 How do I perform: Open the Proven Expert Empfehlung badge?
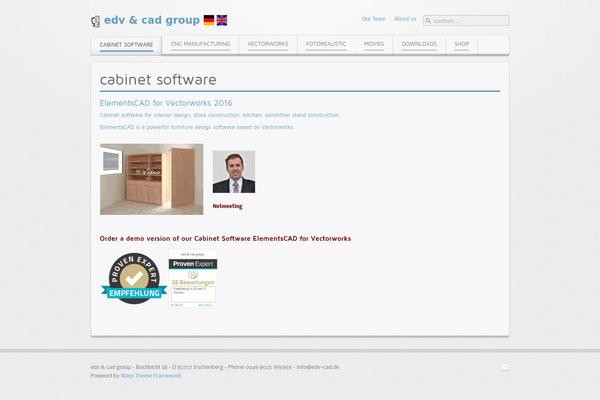pos(134,279)
